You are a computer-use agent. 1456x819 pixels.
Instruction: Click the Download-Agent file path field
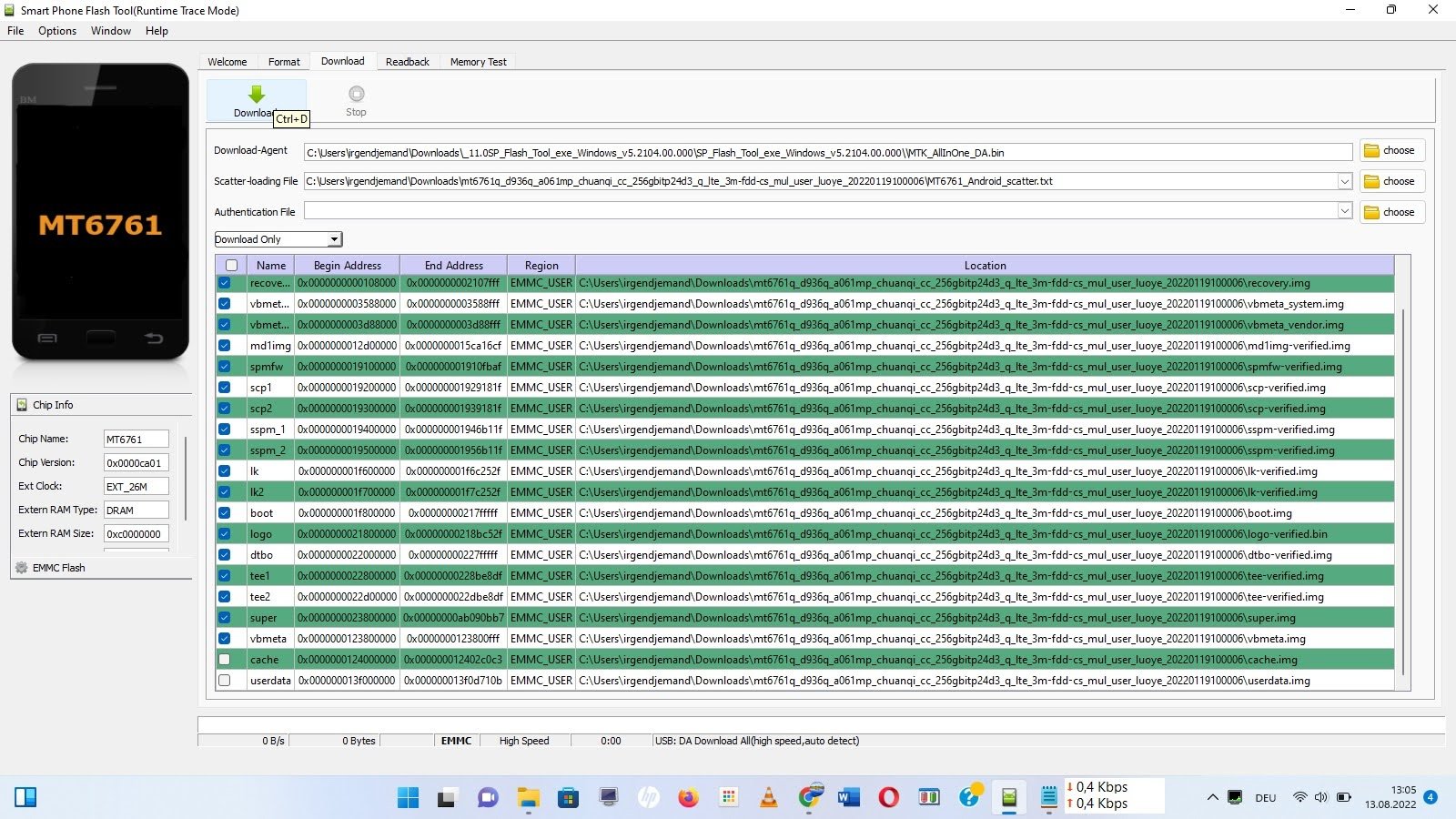827,153
